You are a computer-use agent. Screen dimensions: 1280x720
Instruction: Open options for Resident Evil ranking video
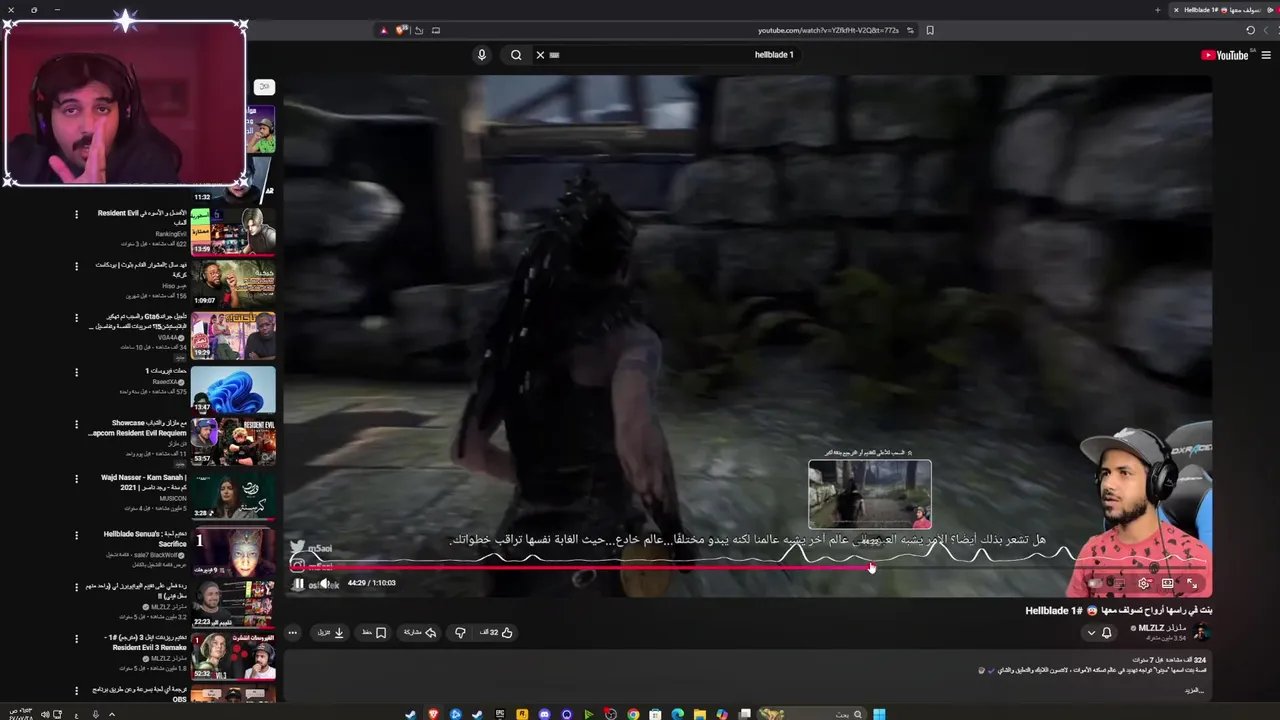coord(76,214)
